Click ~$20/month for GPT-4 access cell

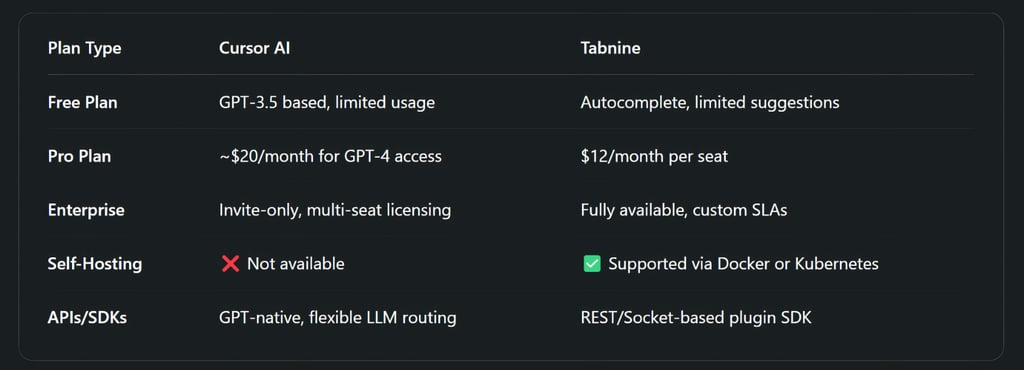click(x=330, y=157)
